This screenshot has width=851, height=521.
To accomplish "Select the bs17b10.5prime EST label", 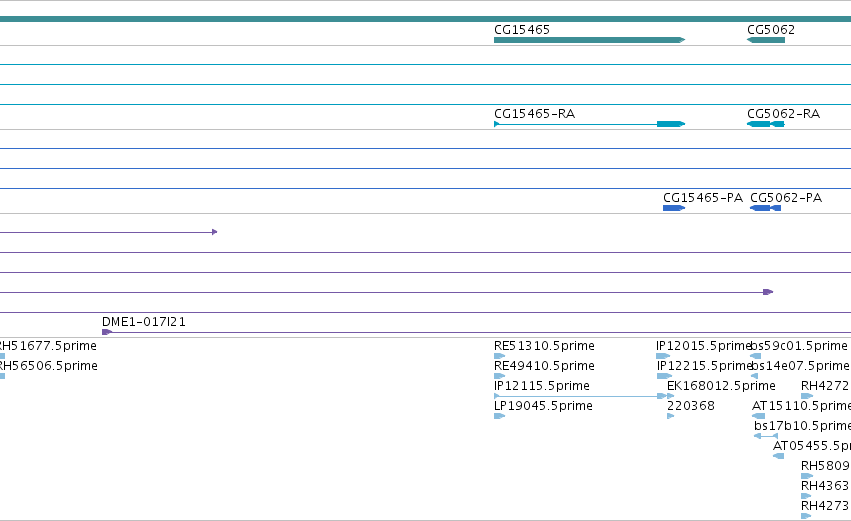I will click(802, 427).
